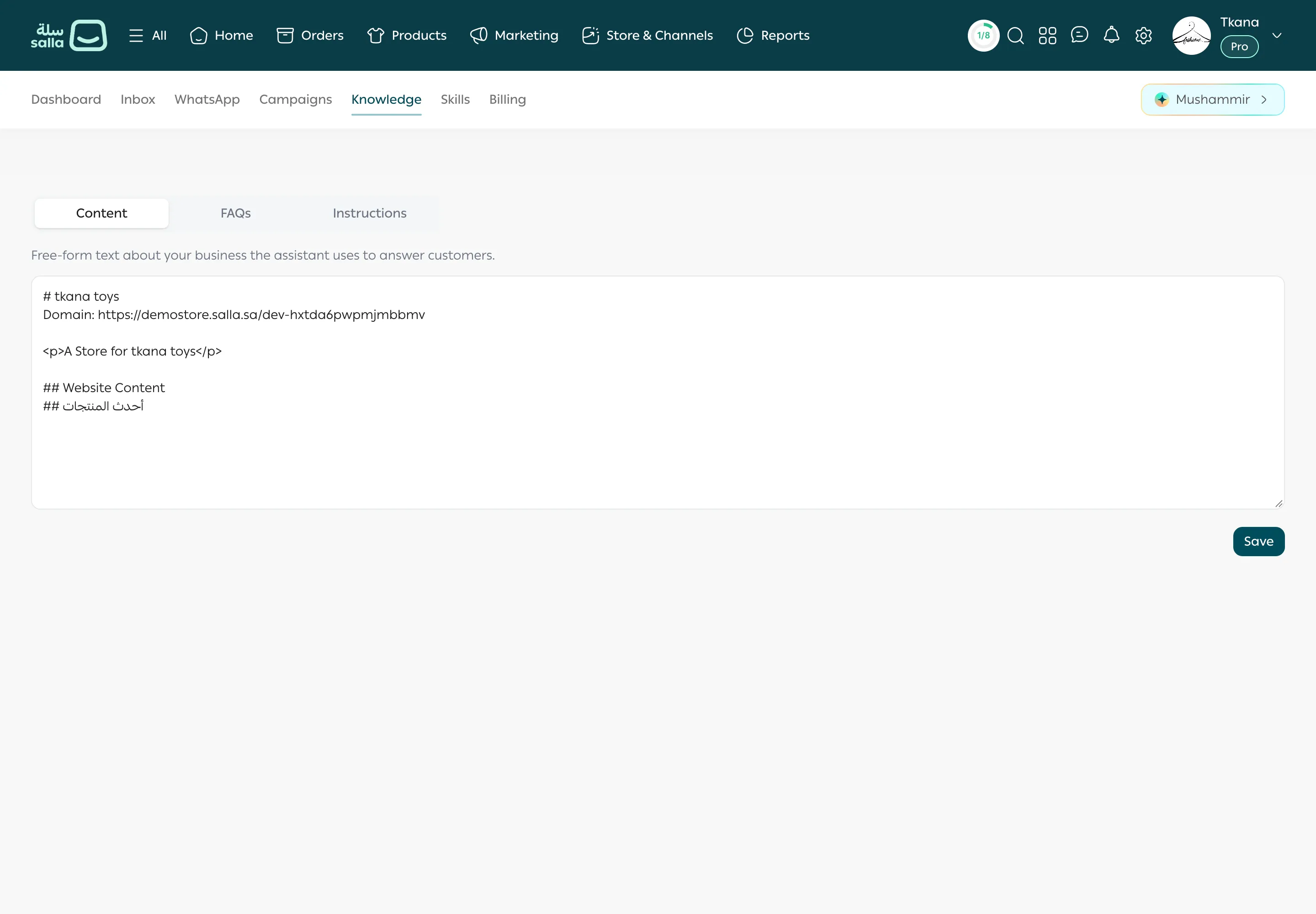Open the Marketing section
Viewport: 1316px width, 914px height.
(514, 36)
